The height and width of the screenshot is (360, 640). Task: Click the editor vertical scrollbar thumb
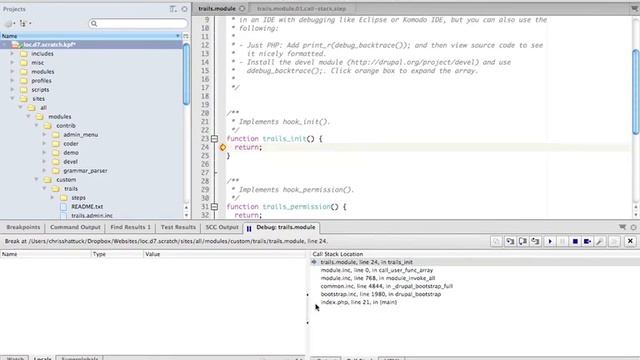tap(636, 91)
